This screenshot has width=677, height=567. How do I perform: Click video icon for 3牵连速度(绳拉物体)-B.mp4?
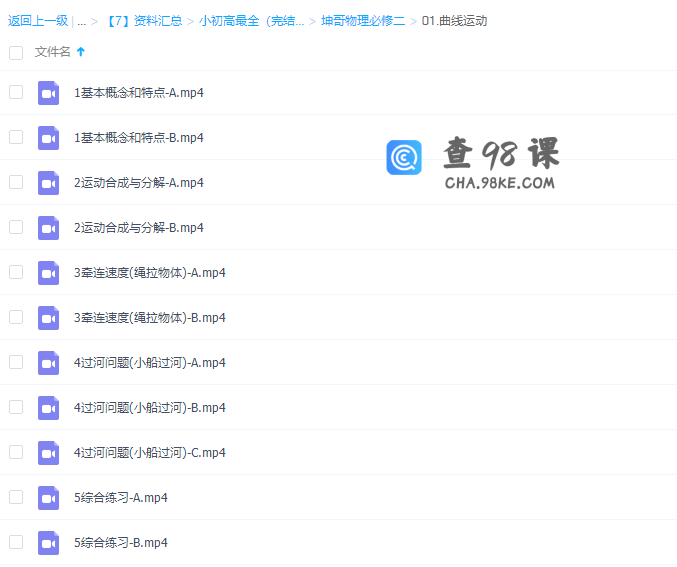click(48, 317)
